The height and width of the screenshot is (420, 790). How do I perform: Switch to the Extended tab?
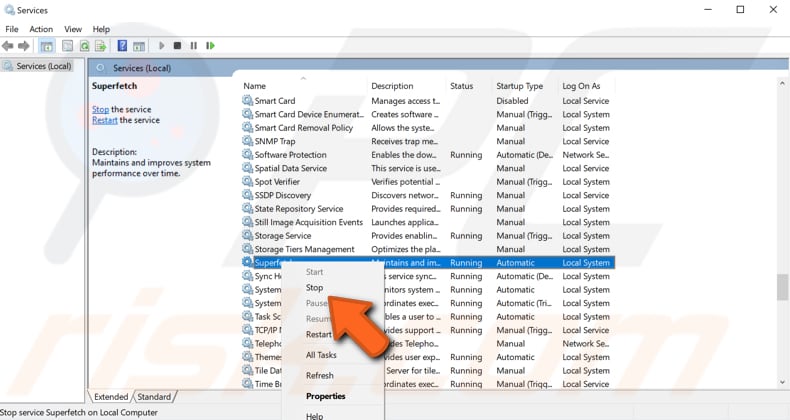click(110, 397)
